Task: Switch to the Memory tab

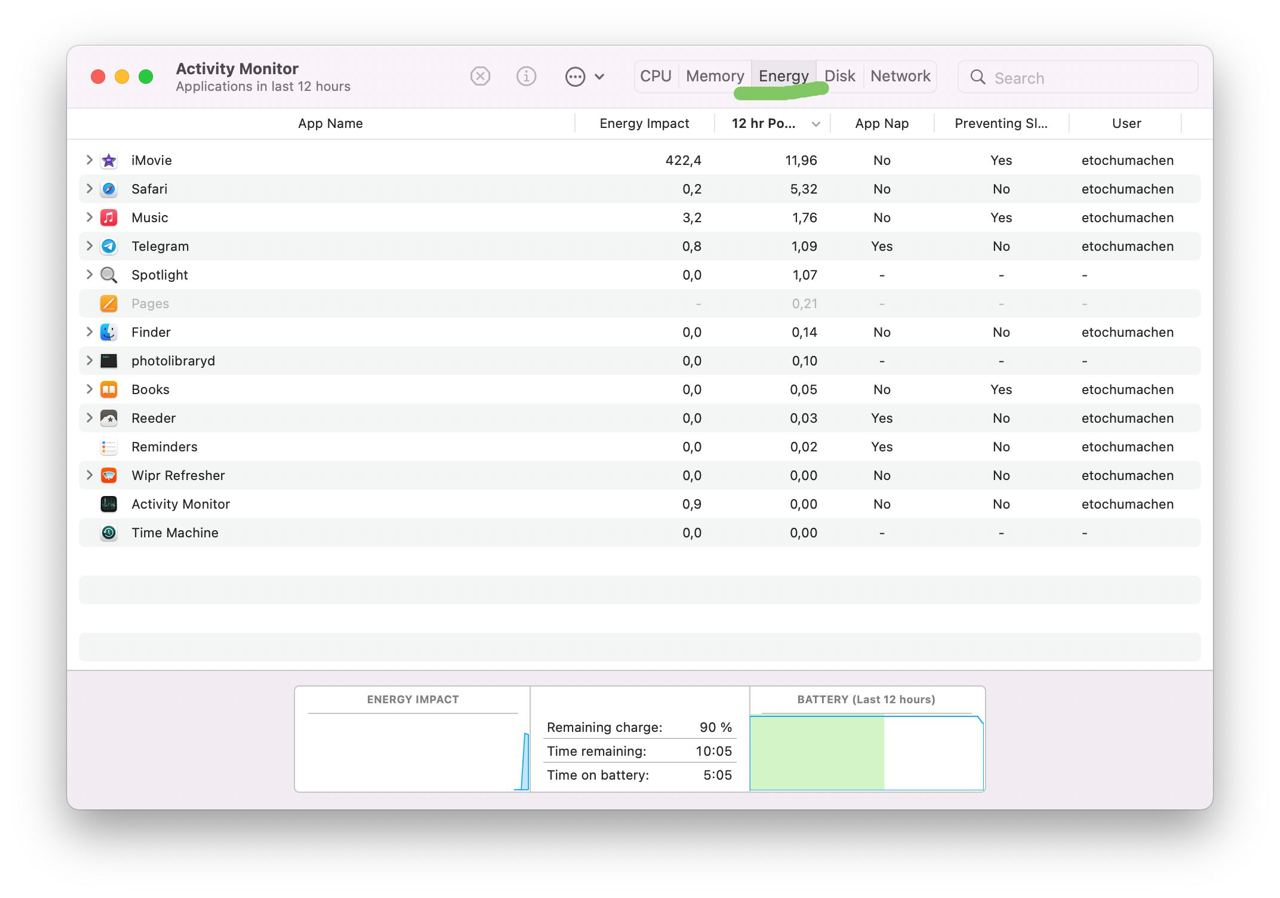Action: click(x=715, y=76)
